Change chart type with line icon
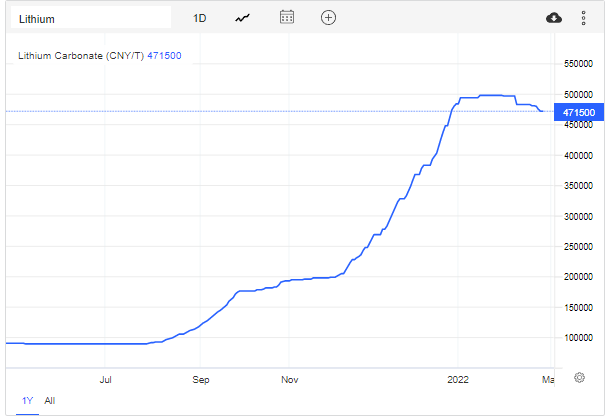The height and width of the screenshot is (420, 614). pyautogui.click(x=242, y=18)
